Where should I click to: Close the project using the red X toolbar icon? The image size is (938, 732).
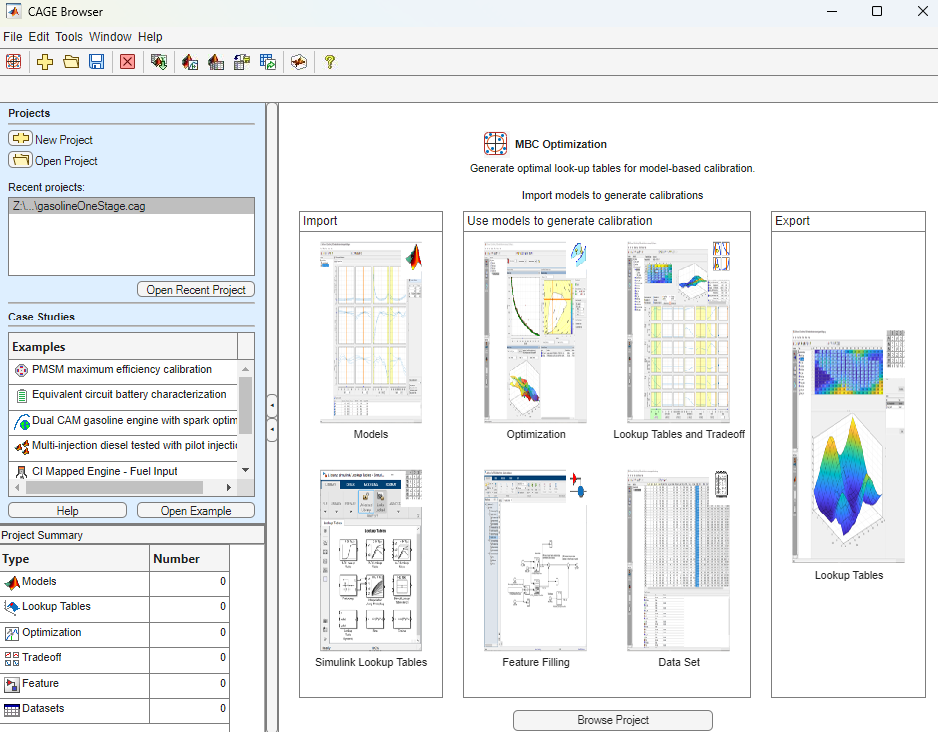[127, 61]
